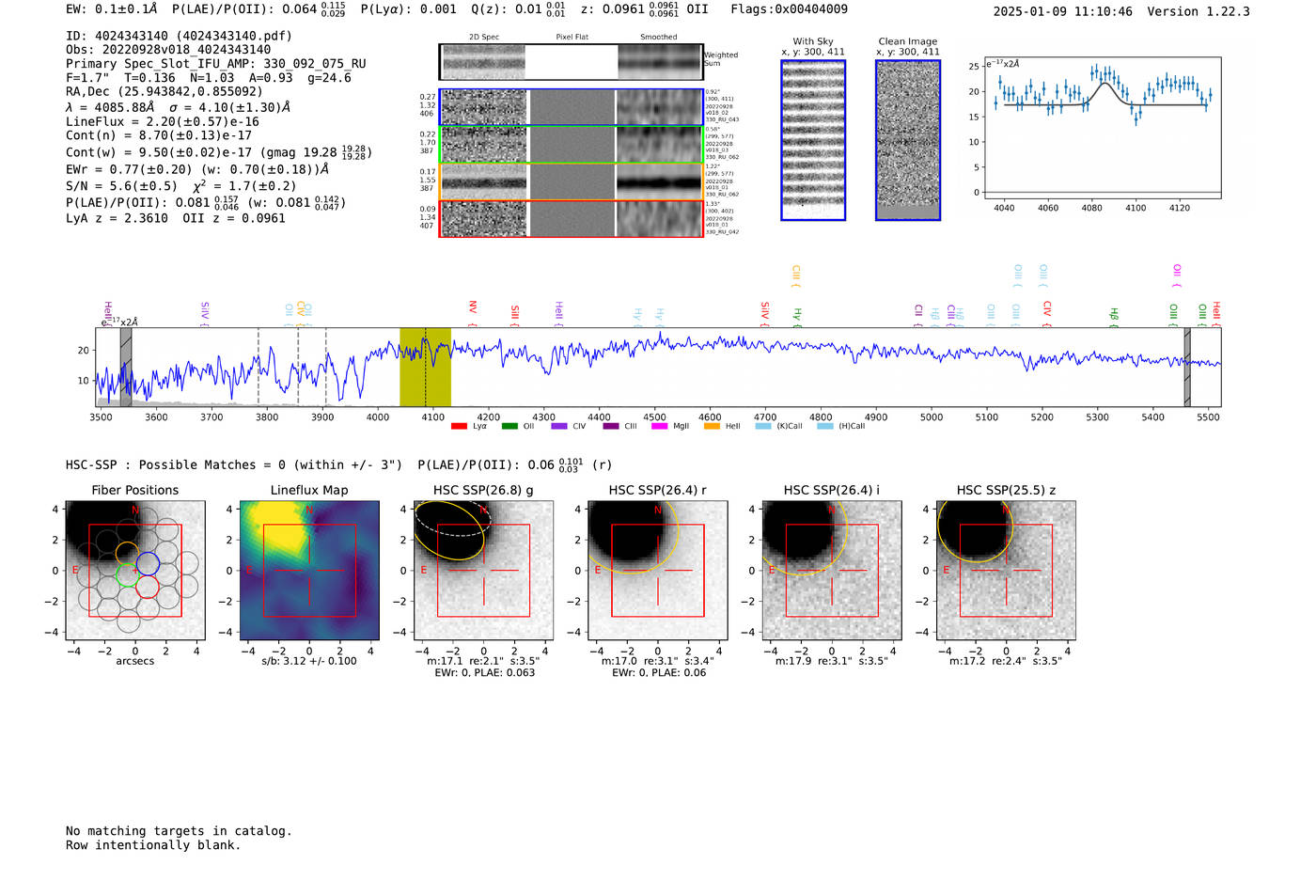Click the orange fiber circle in Fiber Positions
Screen dimensions: 1316x896
(x=127, y=554)
